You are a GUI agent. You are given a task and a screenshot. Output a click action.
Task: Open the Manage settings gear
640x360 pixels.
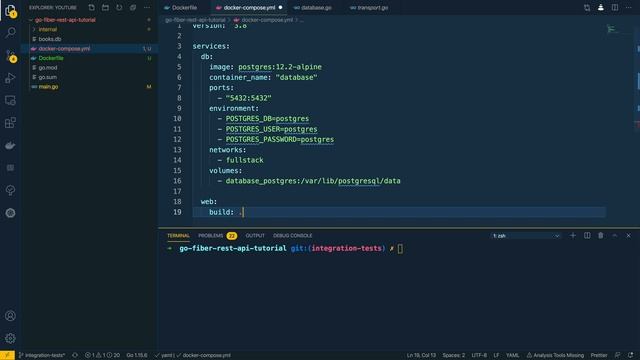[10, 338]
